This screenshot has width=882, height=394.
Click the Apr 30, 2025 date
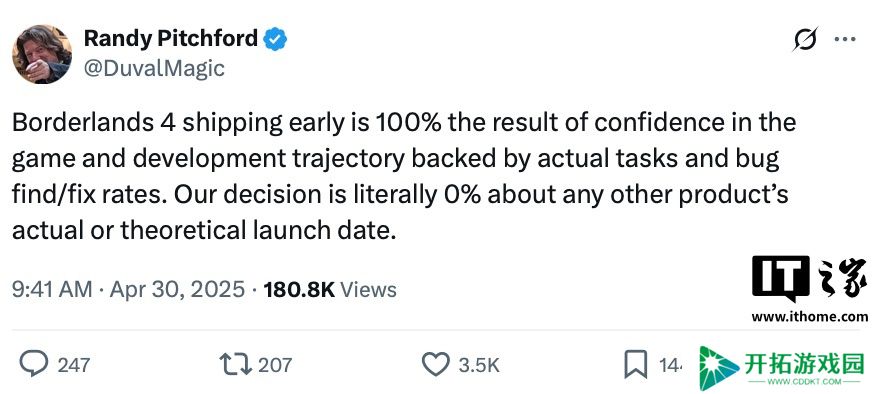point(177,289)
